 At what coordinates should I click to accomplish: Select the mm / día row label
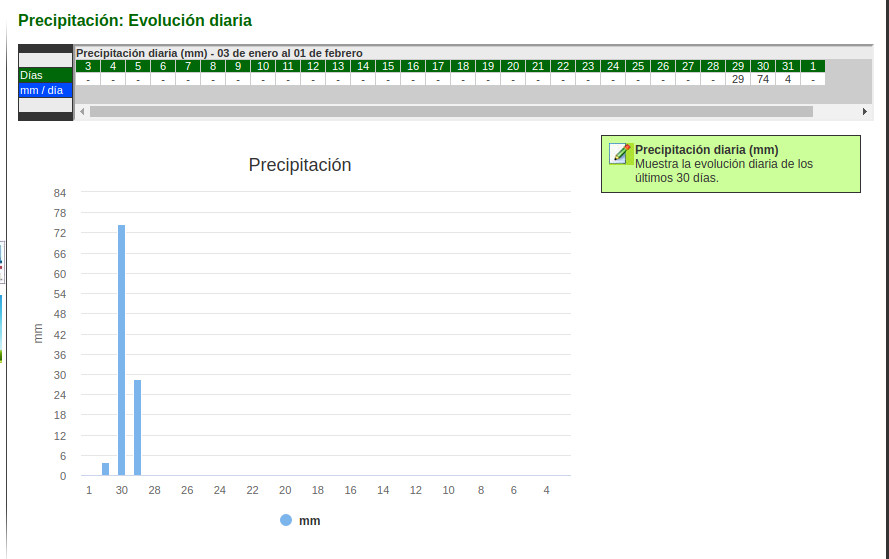click(x=45, y=90)
